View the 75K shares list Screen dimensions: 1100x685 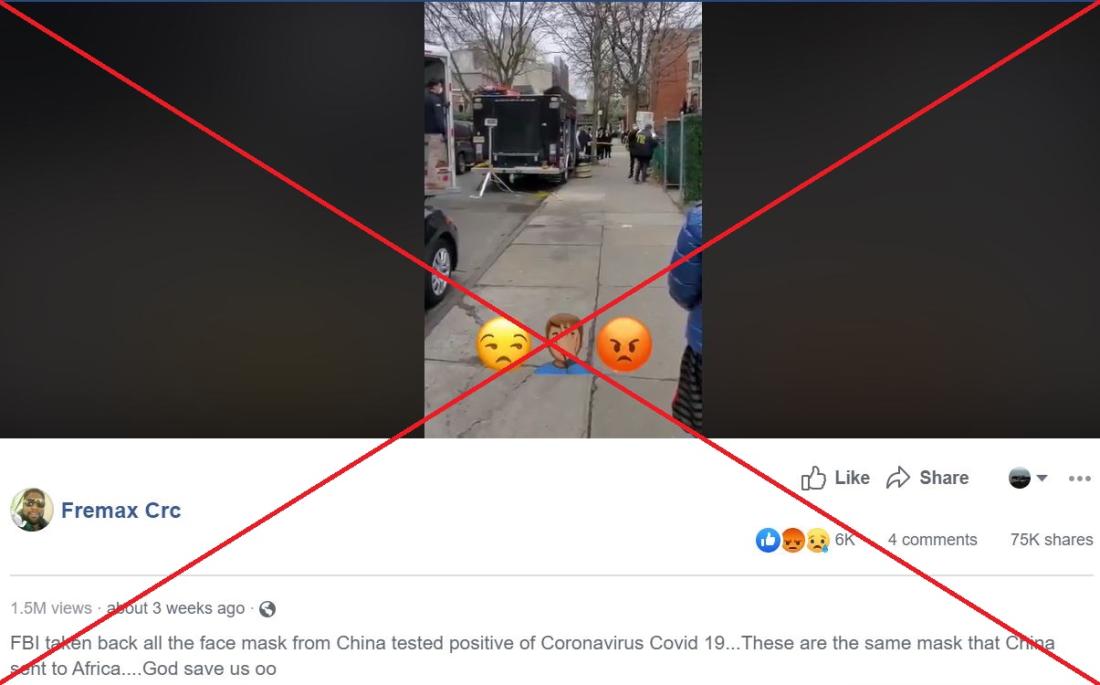tap(1051, 540)
